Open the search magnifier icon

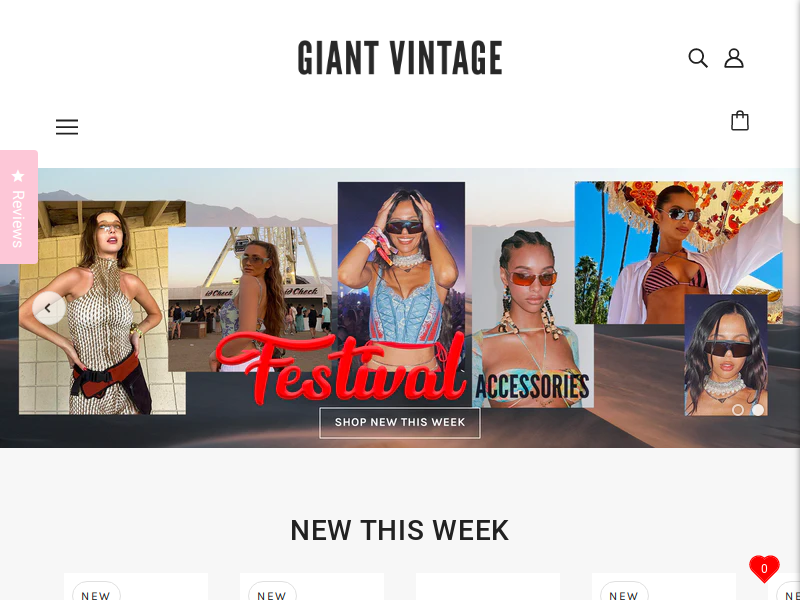[x=697, y=58]
